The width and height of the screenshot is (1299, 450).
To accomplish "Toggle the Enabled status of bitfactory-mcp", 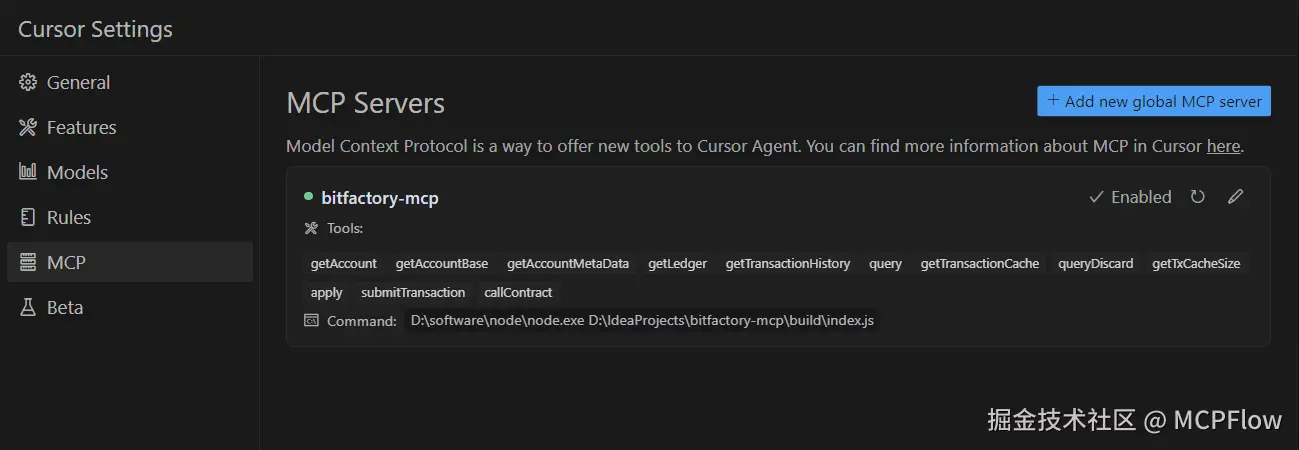I will click(x=1130, y=197).
